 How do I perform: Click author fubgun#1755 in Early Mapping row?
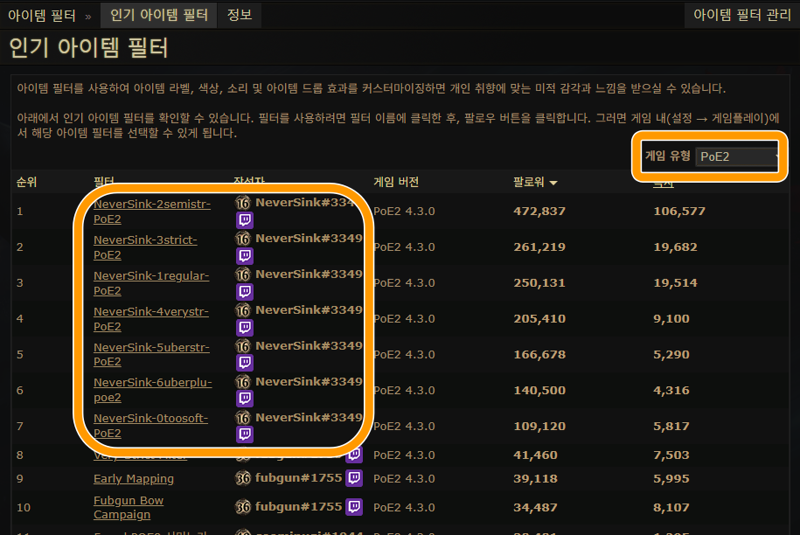[x=298, y=478]
